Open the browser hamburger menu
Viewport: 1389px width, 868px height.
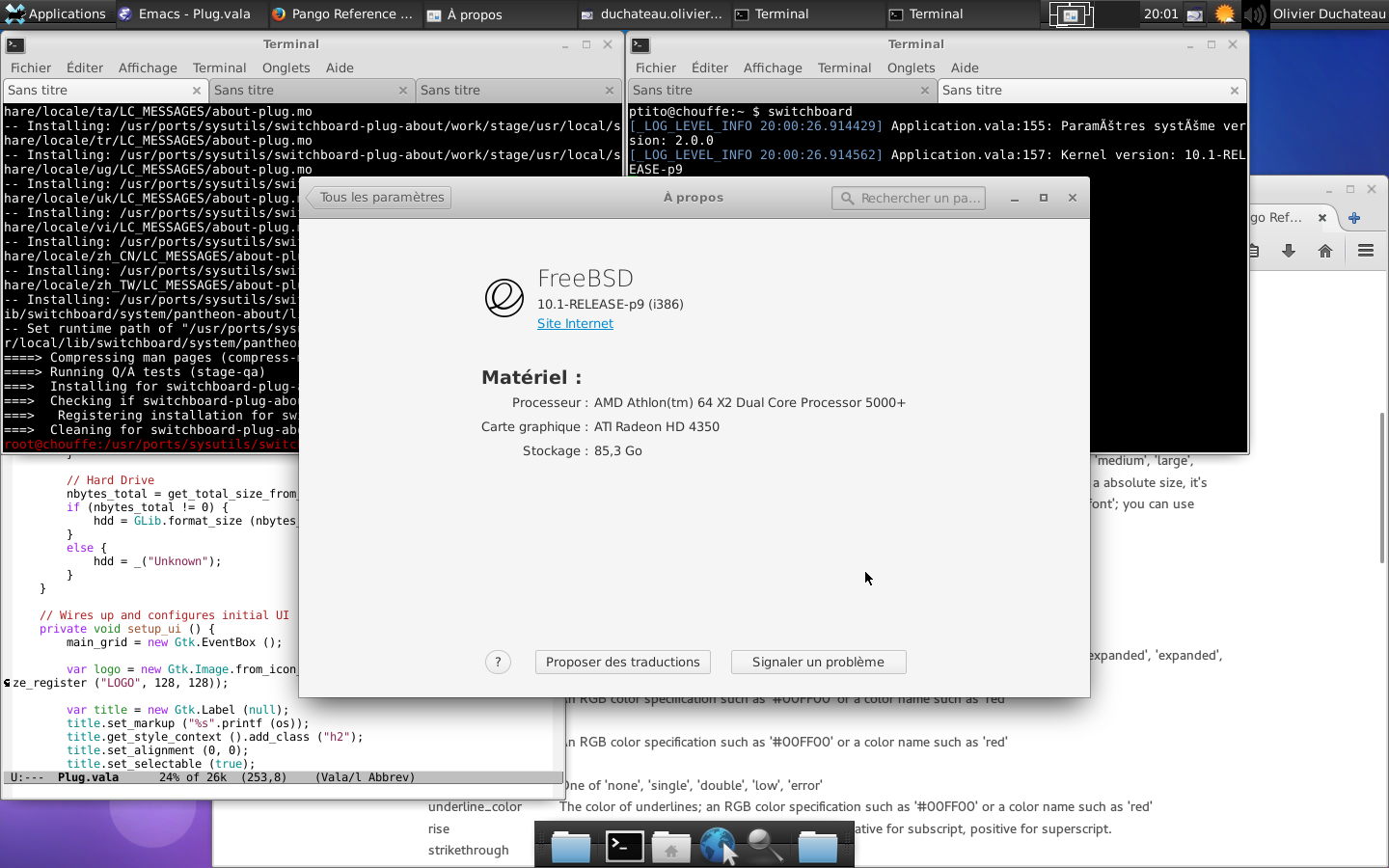1366,252
